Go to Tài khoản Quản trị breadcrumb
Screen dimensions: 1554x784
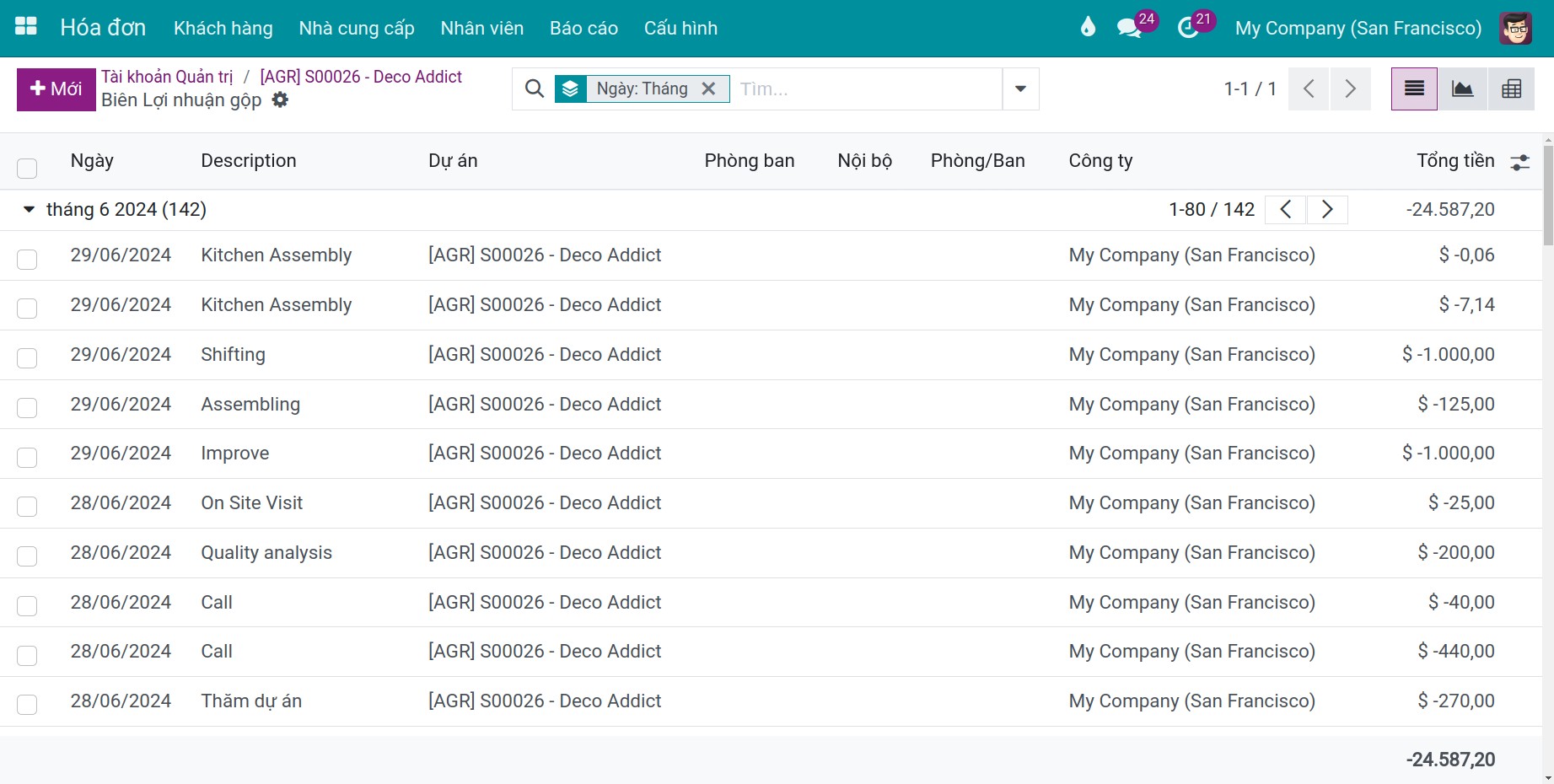(167, 77)
